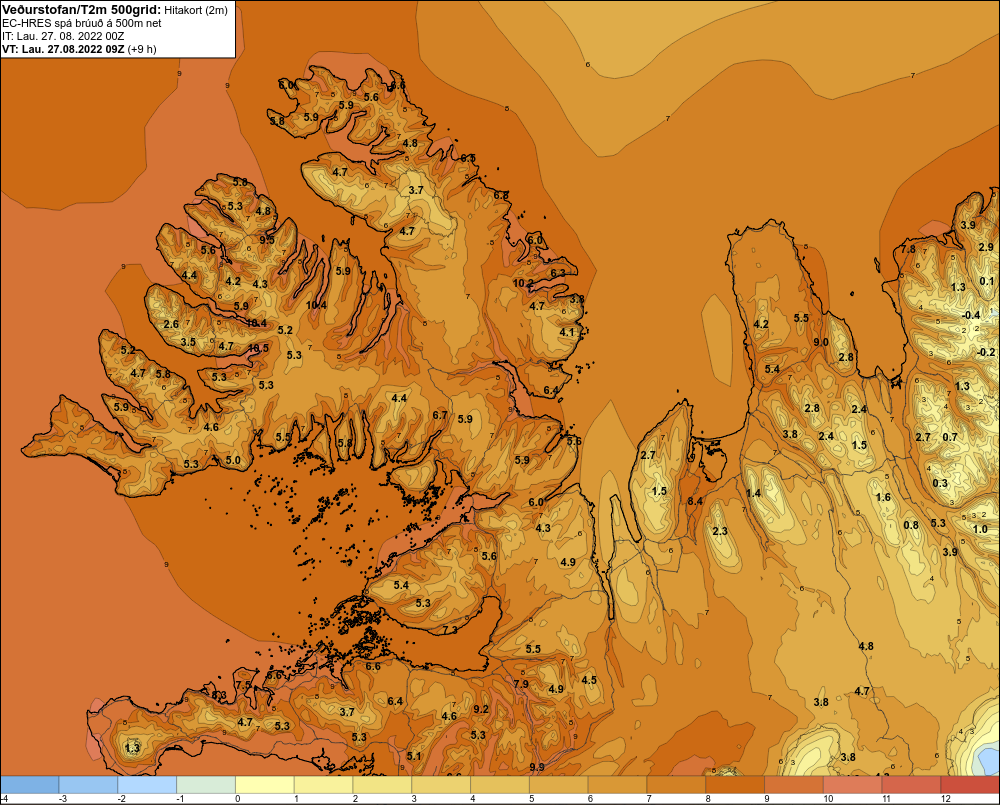The width and height of the screenshot is (1000, 805).
Task: Click the -0.2 temperature value on the map
Action: (x=985, y=352)
